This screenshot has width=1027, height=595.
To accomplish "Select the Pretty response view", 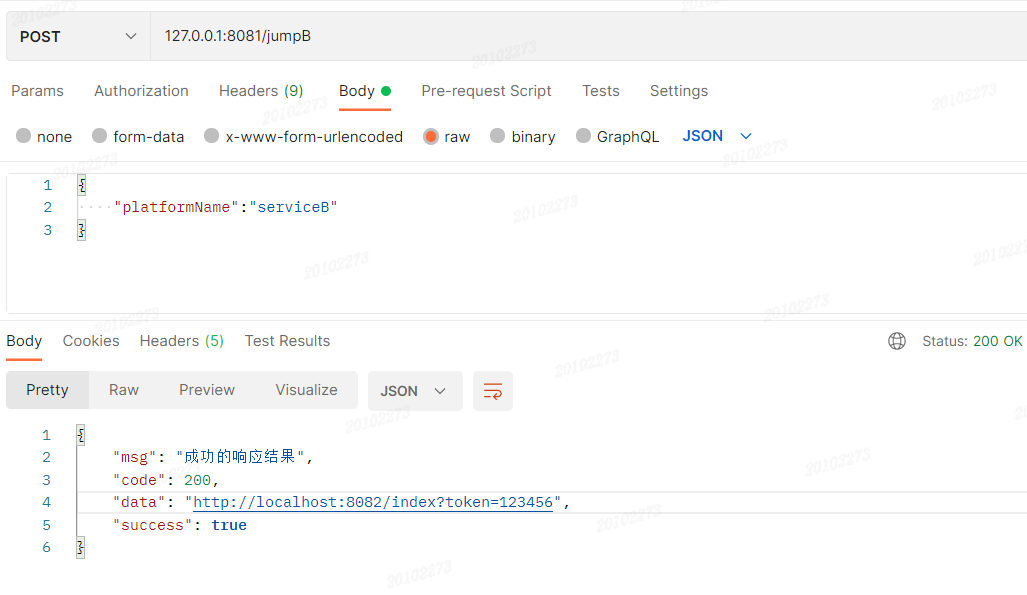I will click(47, 390).
